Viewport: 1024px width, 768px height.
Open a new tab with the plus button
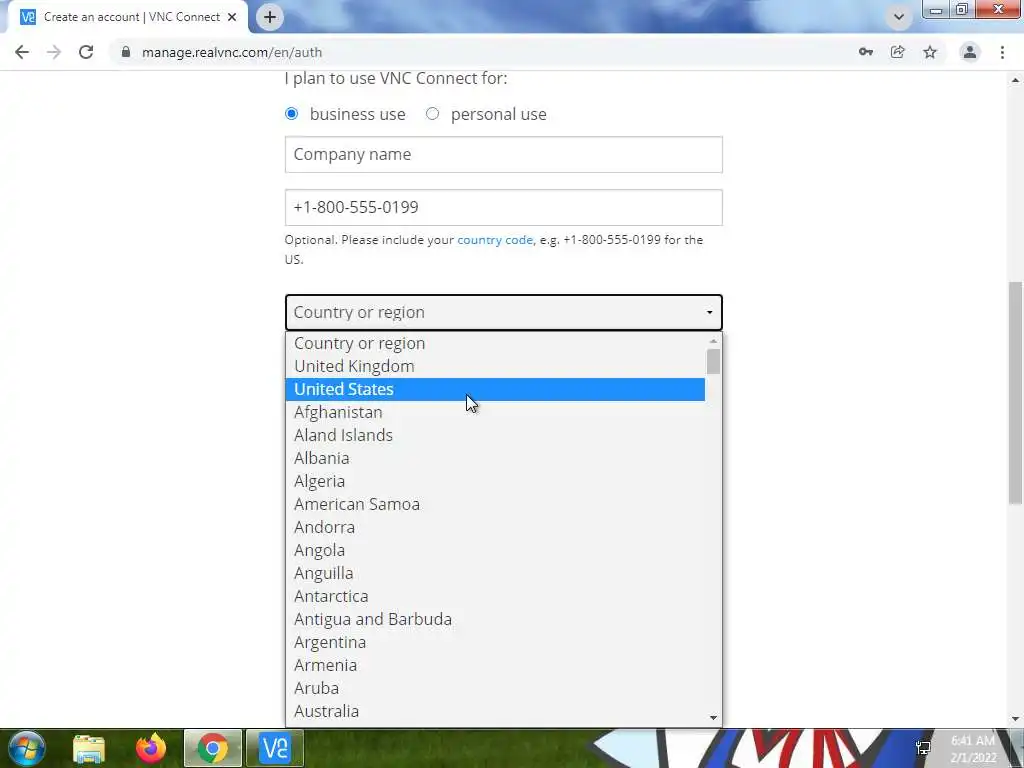tap(270, 17)
